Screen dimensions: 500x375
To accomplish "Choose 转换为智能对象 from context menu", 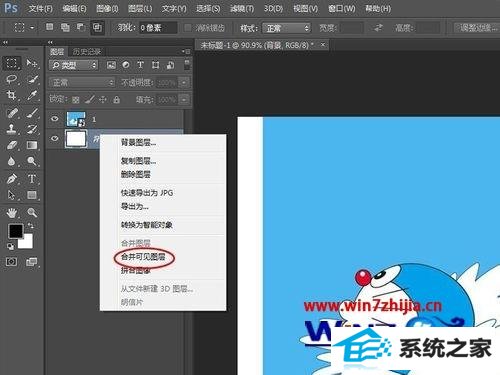I will pyautogui.click(x=146, y=225).
